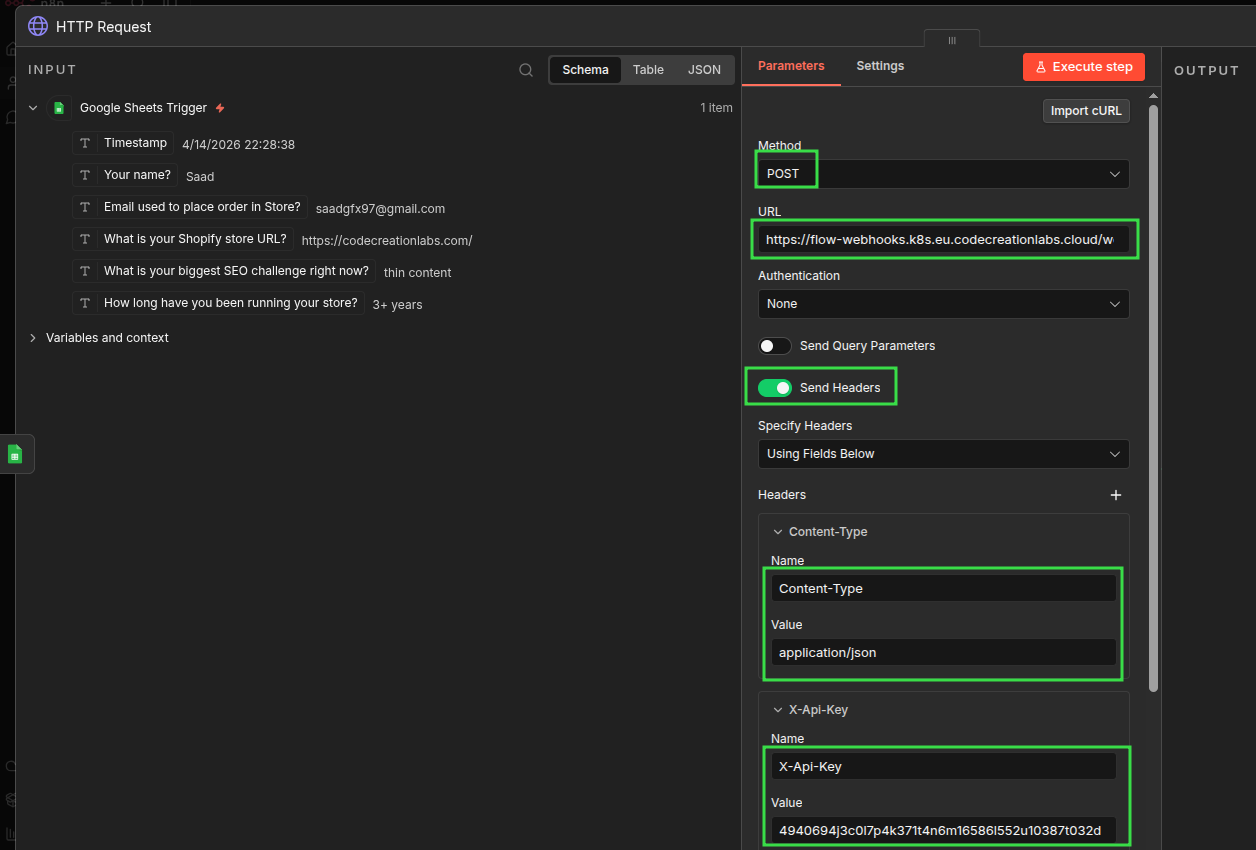
Task: Switch input view to JSON
Action: (704, 70)
